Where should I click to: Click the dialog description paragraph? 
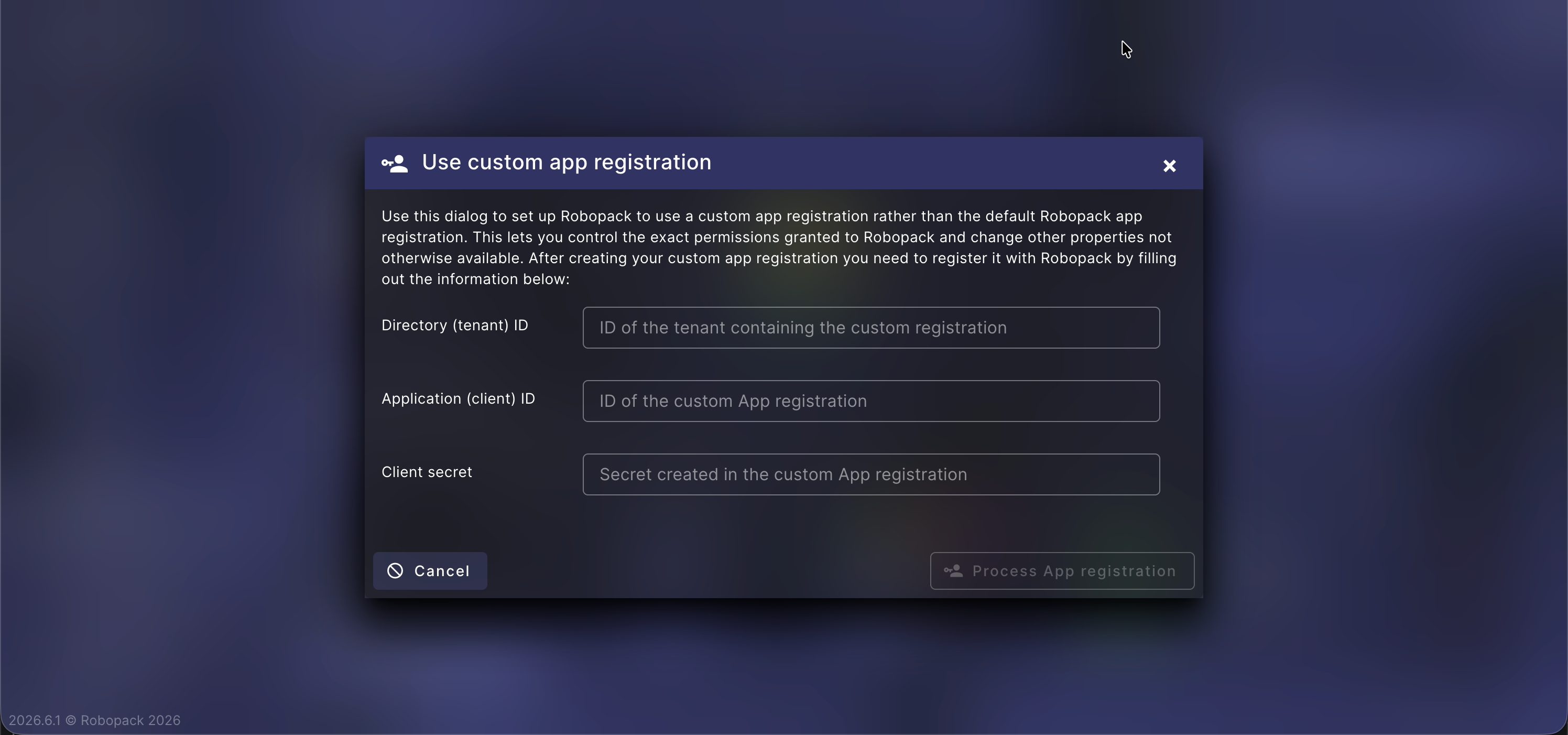tap(779, 247)
